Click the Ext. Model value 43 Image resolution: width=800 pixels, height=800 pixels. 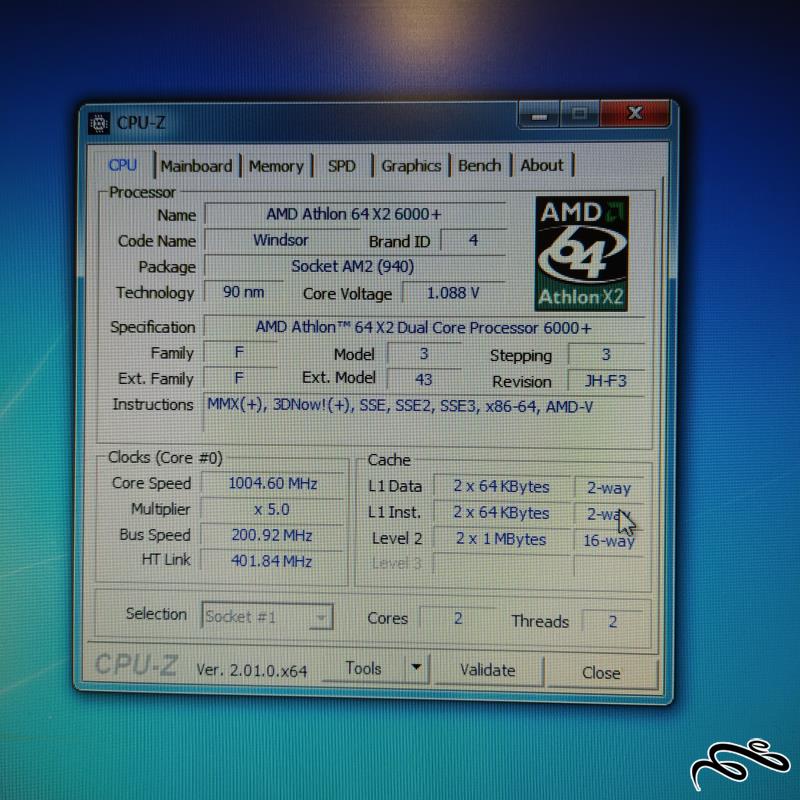pos(424,379)
